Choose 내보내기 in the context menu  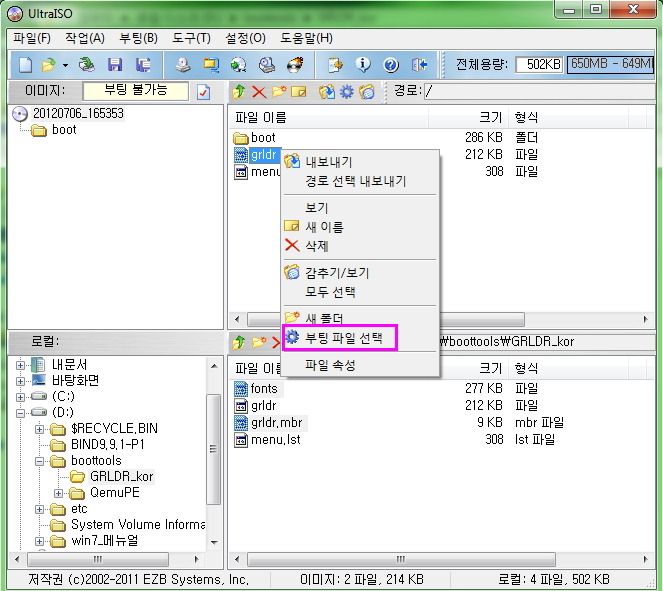tap(360, 162)
